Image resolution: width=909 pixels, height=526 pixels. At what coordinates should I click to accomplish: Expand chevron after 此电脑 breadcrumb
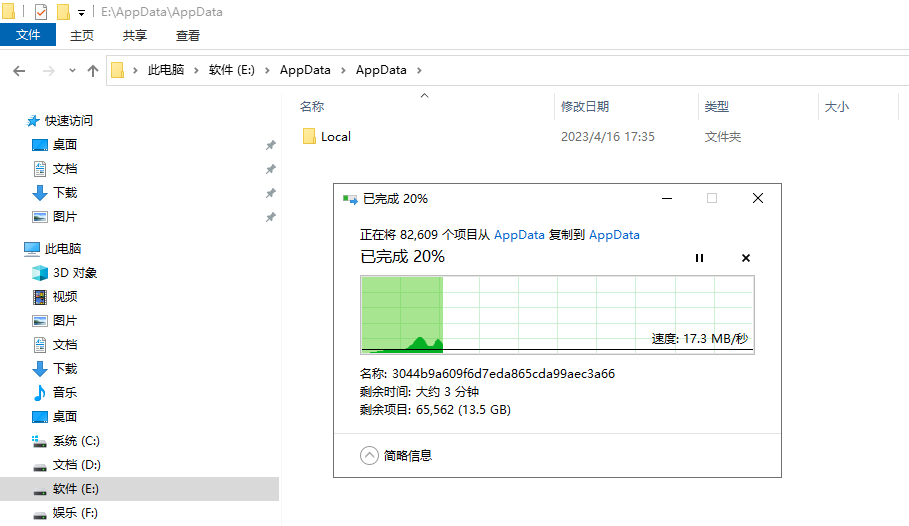coord(196,70)
